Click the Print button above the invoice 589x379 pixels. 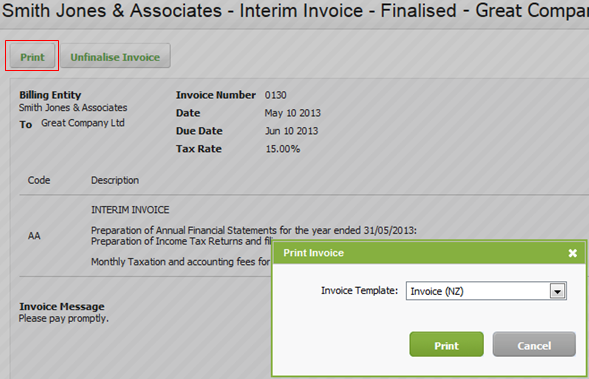32,56
